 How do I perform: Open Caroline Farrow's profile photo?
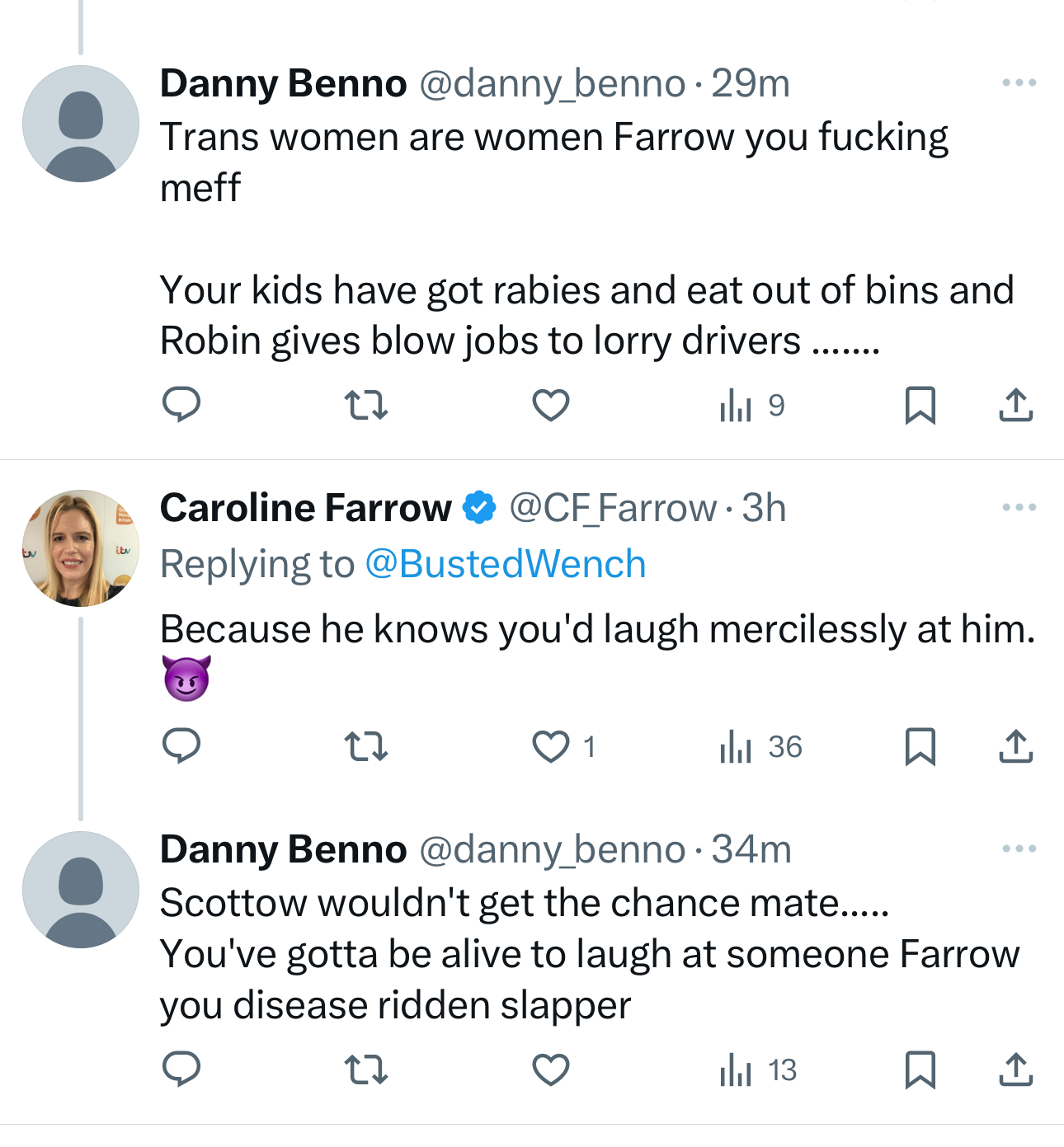coord(81,548)
